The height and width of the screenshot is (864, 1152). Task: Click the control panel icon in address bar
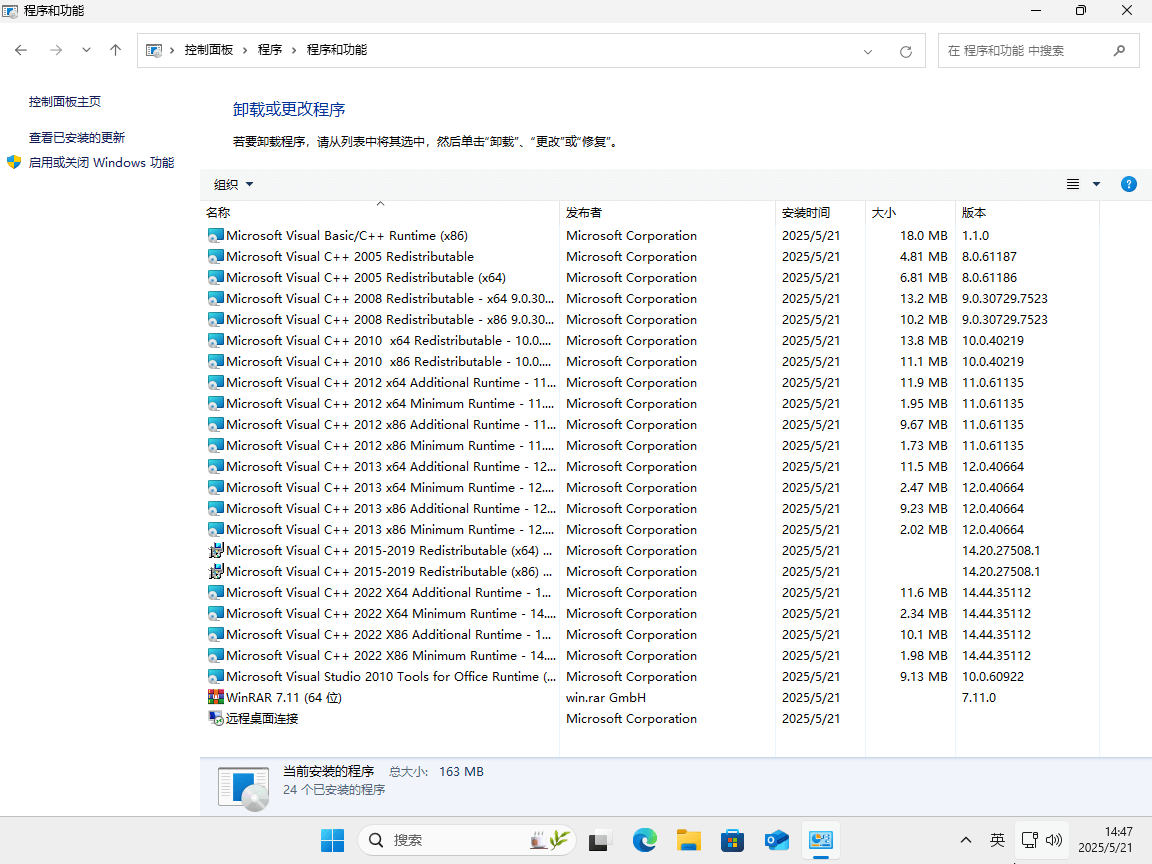tap(154, 50)
